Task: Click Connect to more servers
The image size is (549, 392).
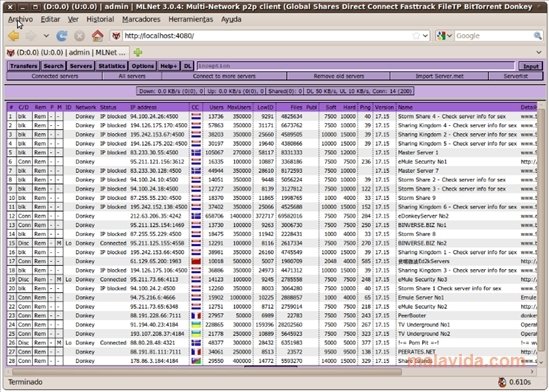Action: (x=224, y=76)
